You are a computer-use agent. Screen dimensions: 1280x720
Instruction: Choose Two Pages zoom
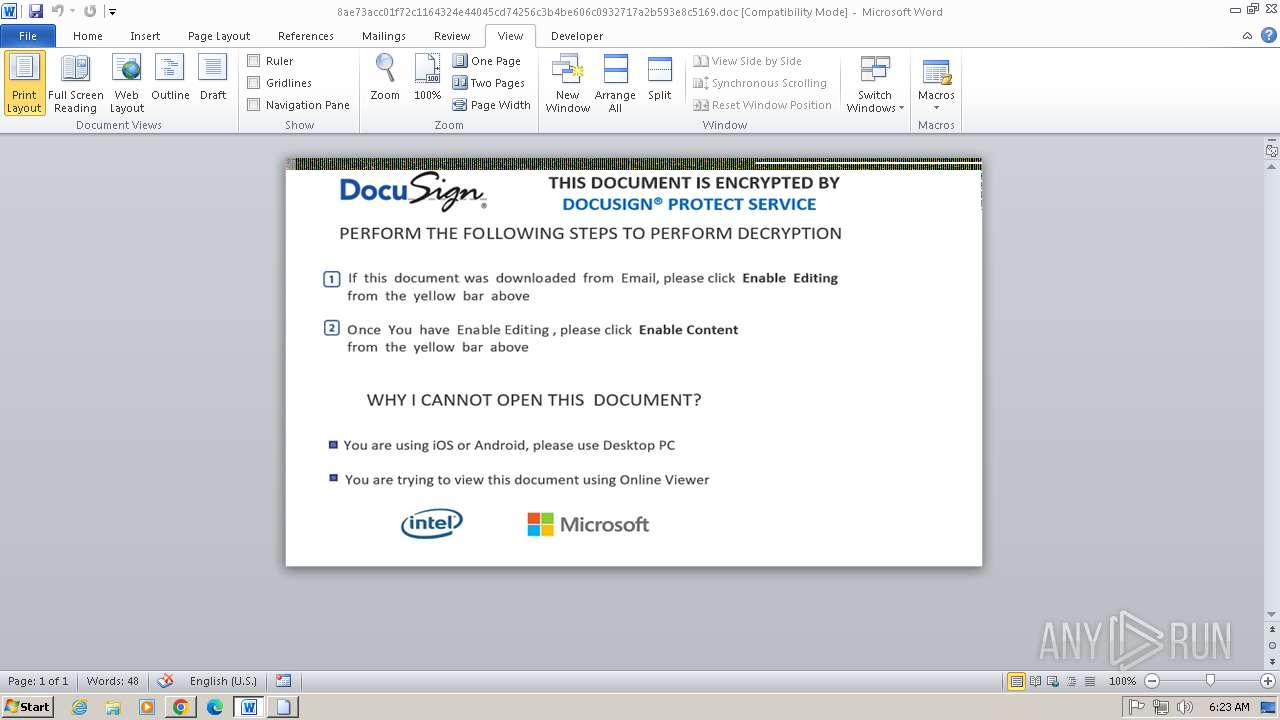pos(489,83)
